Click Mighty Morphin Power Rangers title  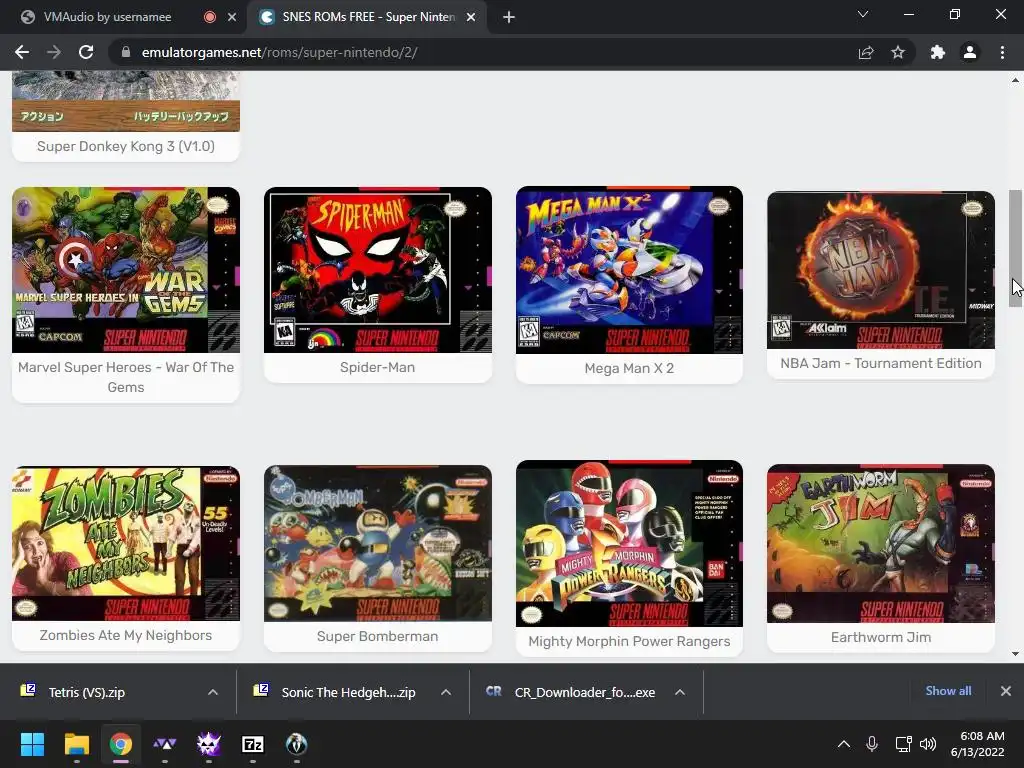click(629, 641)
